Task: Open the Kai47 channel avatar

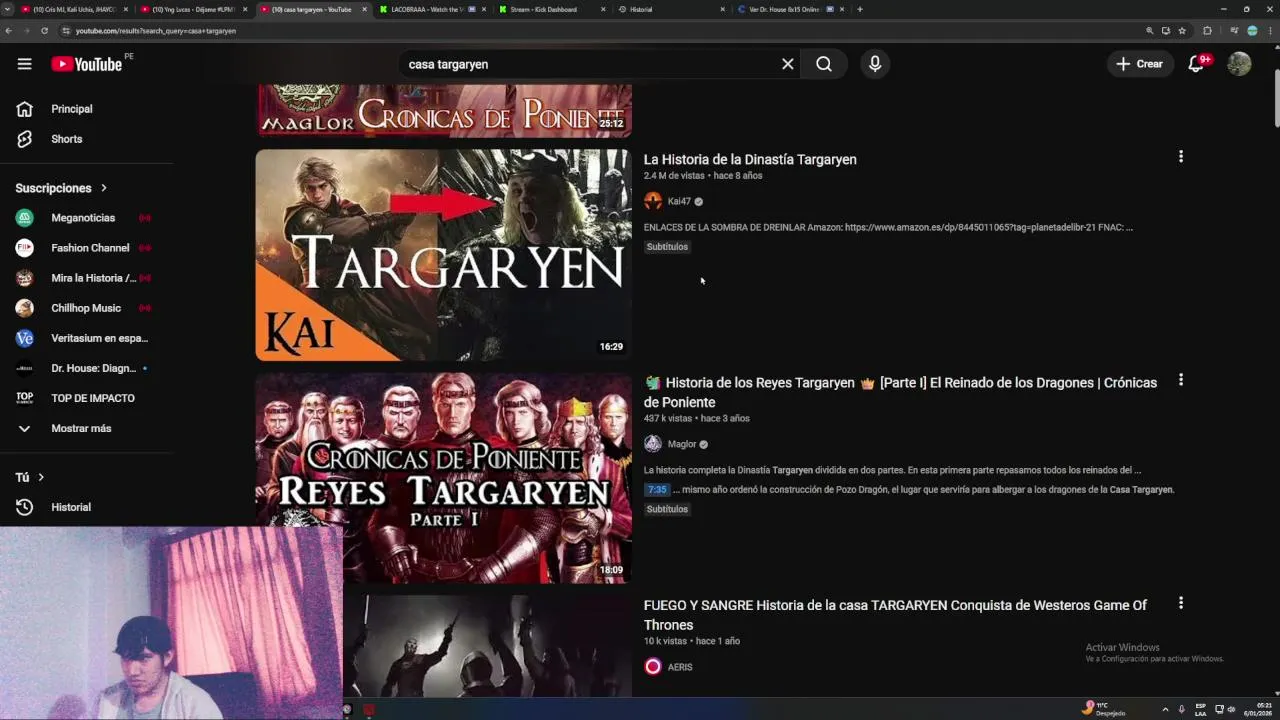Action: coord(653,201)
